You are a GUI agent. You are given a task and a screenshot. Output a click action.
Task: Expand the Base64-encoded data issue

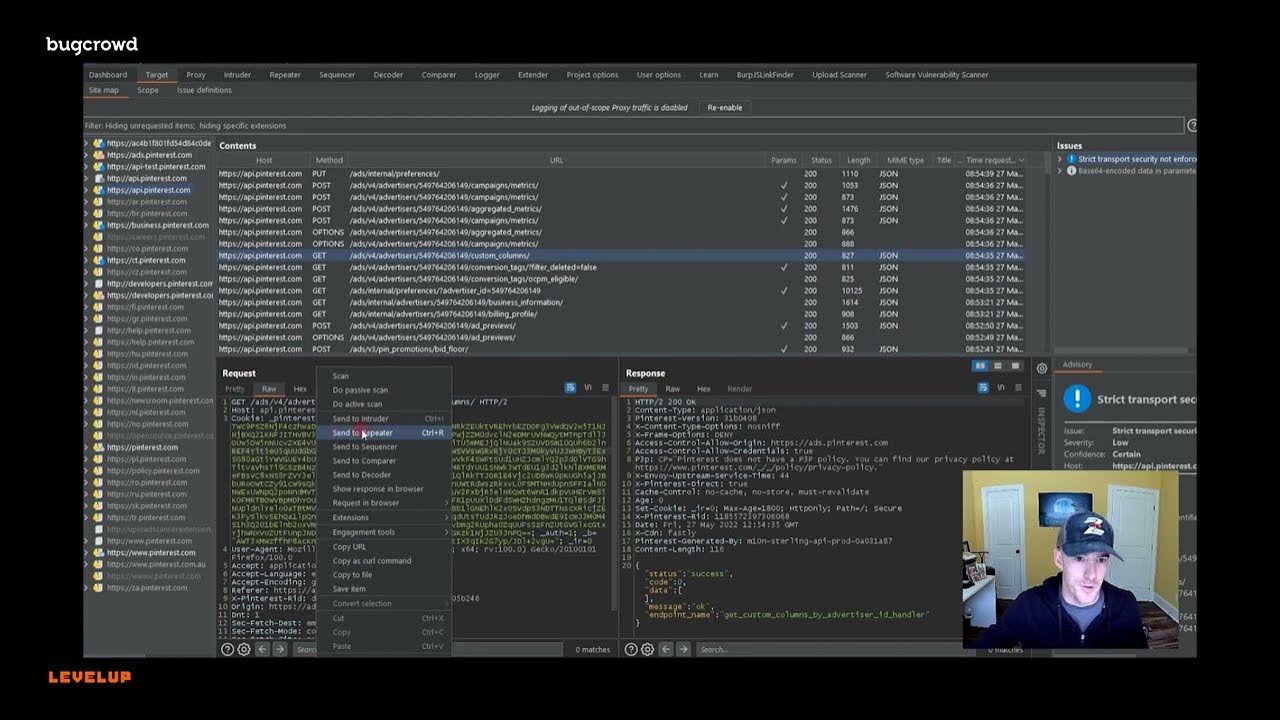[x=1061, y=171]
